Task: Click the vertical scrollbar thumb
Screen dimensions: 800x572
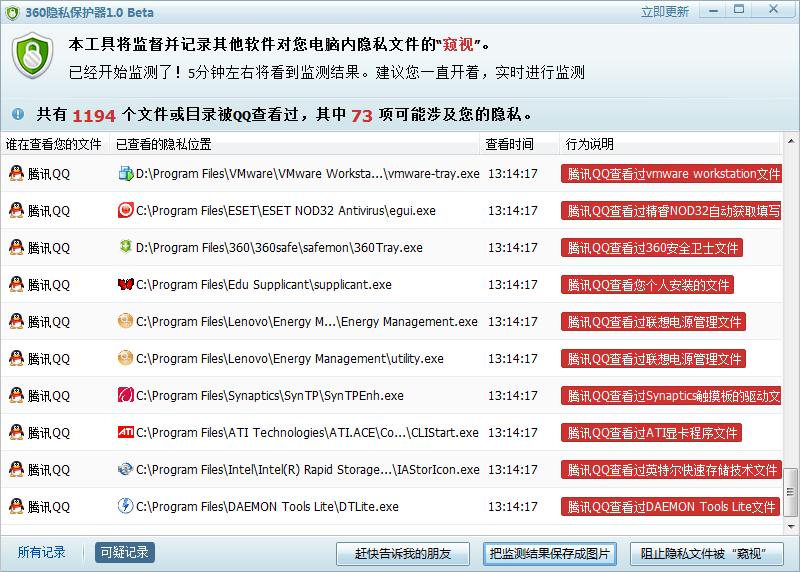Action: pos(790,491)
